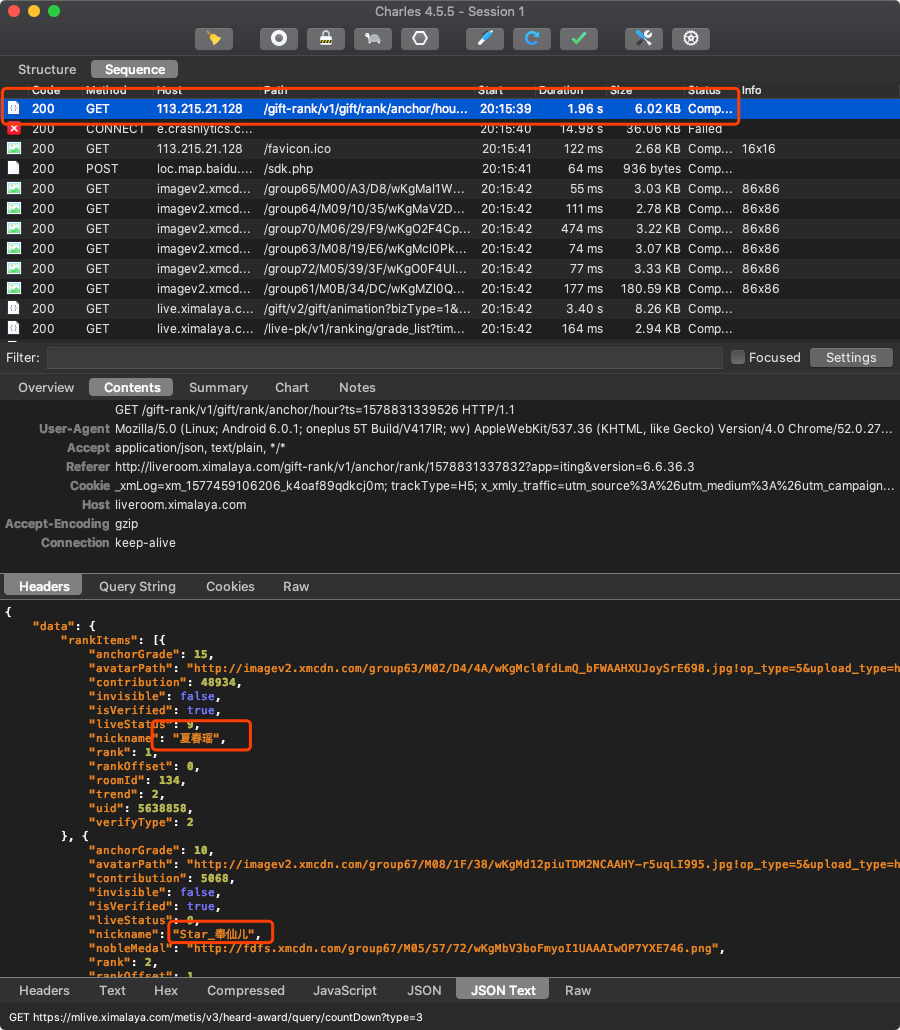This screenshot has width=900, height=1030.
Task: Select the loc.map.baidu POST row
Action: [450, 168]
